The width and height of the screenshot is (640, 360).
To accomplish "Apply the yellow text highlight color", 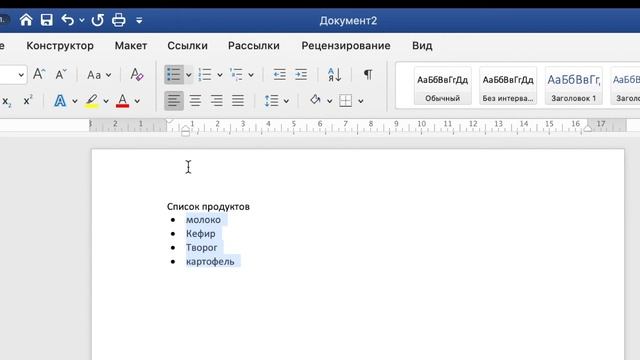I will pyautogui.click(x=92, y=101).
